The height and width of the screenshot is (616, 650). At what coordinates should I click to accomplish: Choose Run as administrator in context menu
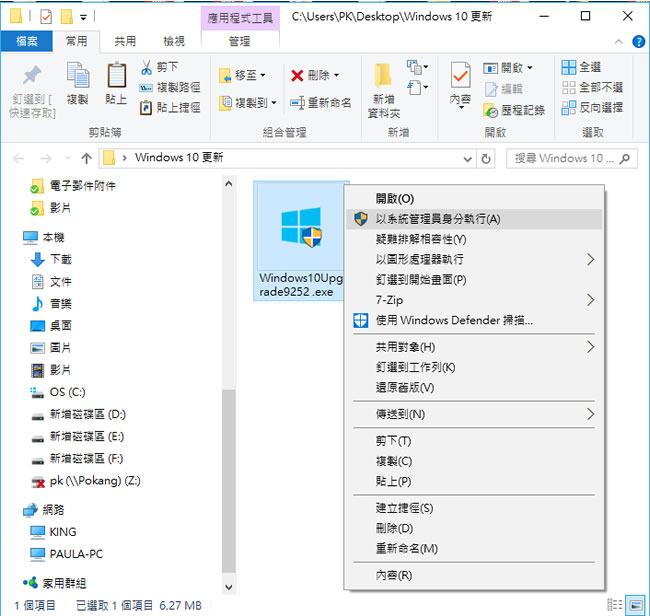[x=474, y=219]
